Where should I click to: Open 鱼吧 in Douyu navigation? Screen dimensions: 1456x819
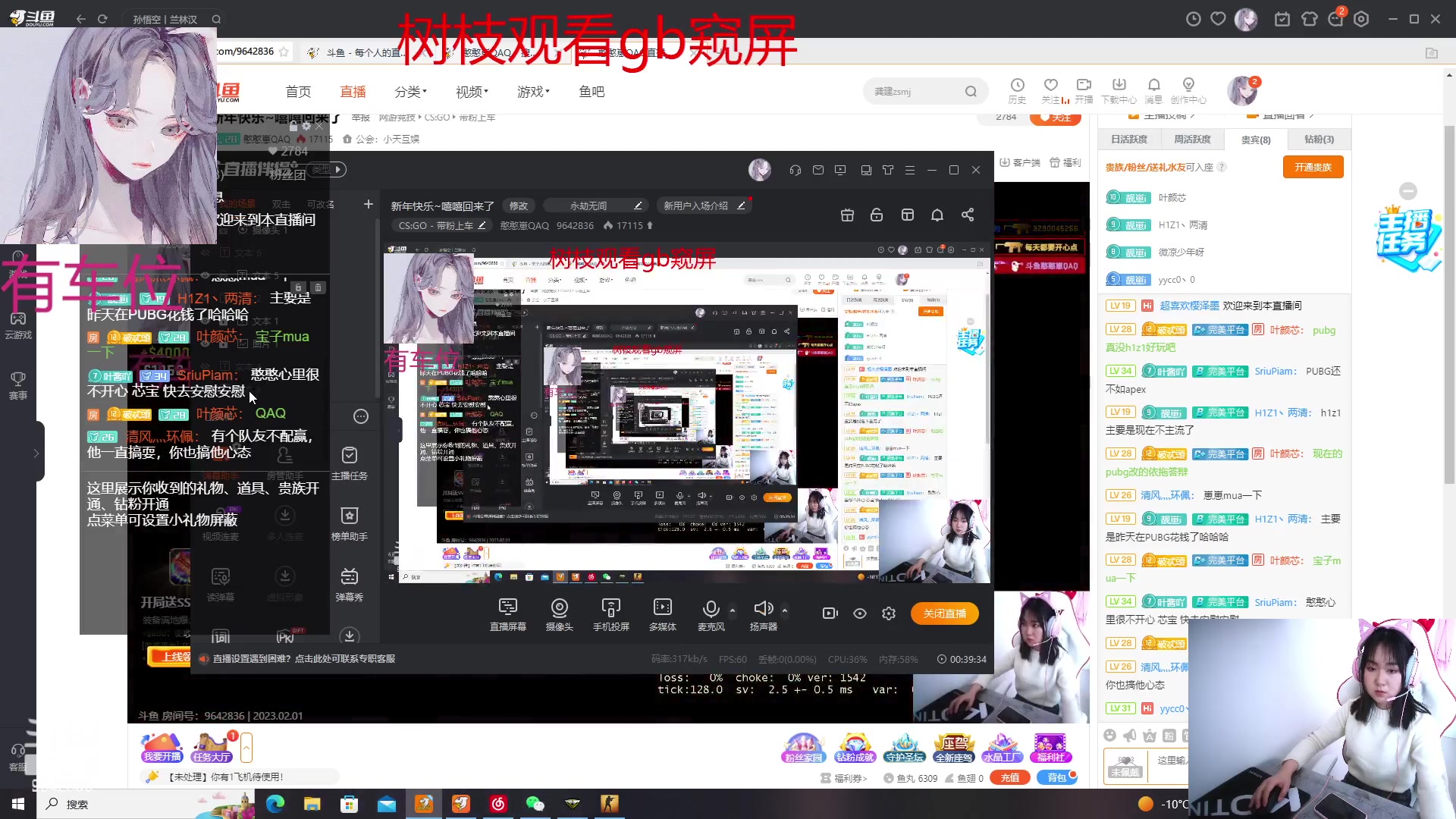point(591,92)
